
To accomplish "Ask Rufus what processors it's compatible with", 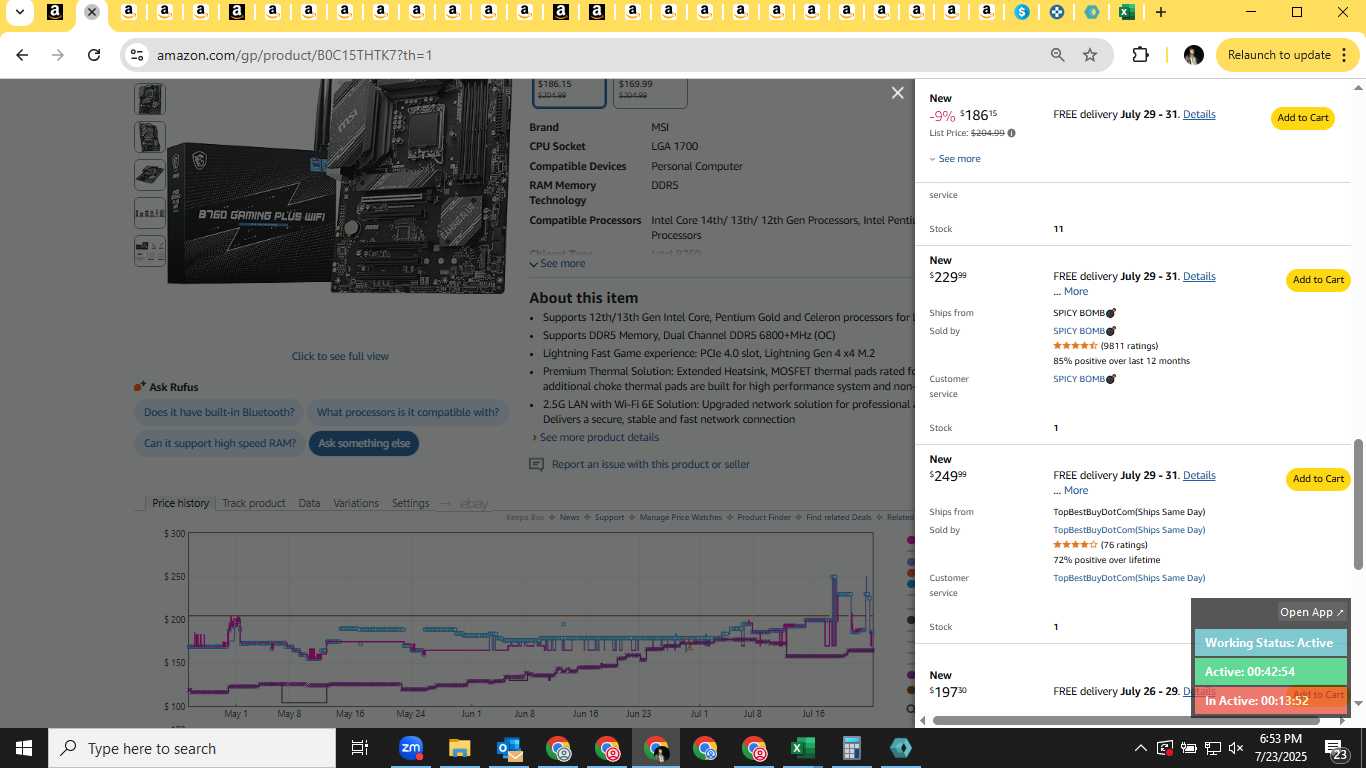I will [408, 412].
